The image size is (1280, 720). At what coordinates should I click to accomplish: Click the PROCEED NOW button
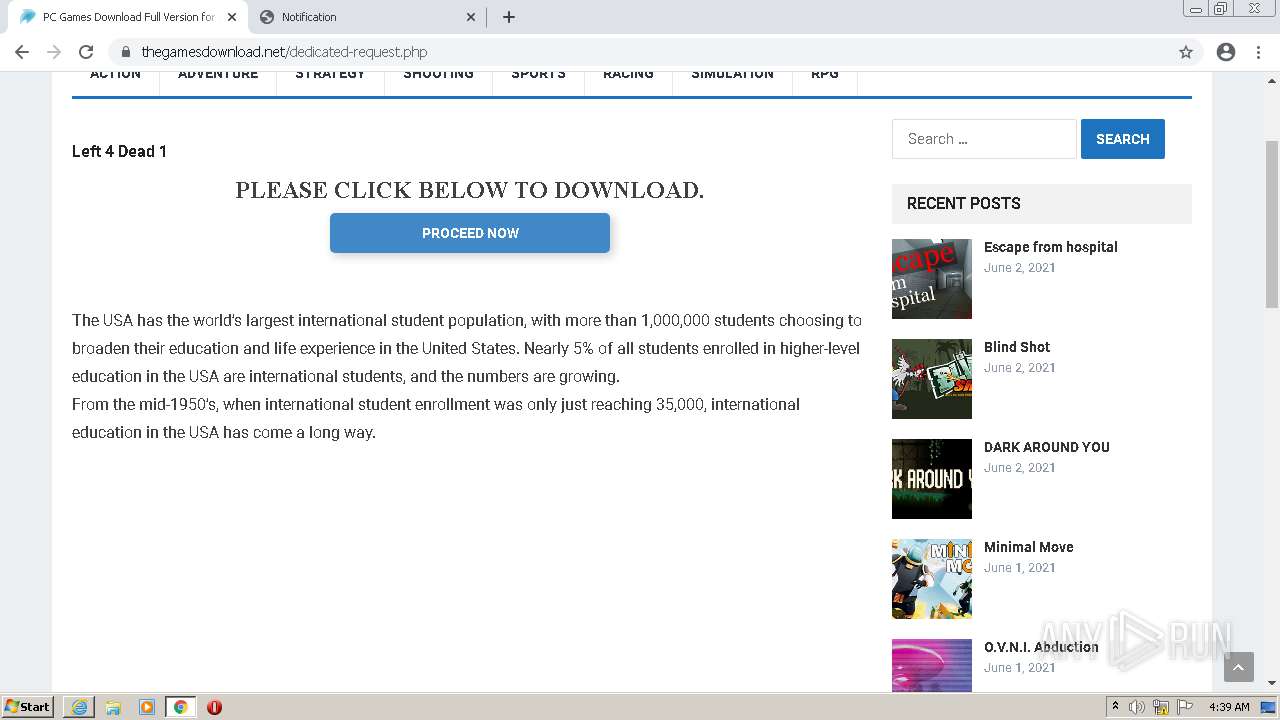point(470,233)
